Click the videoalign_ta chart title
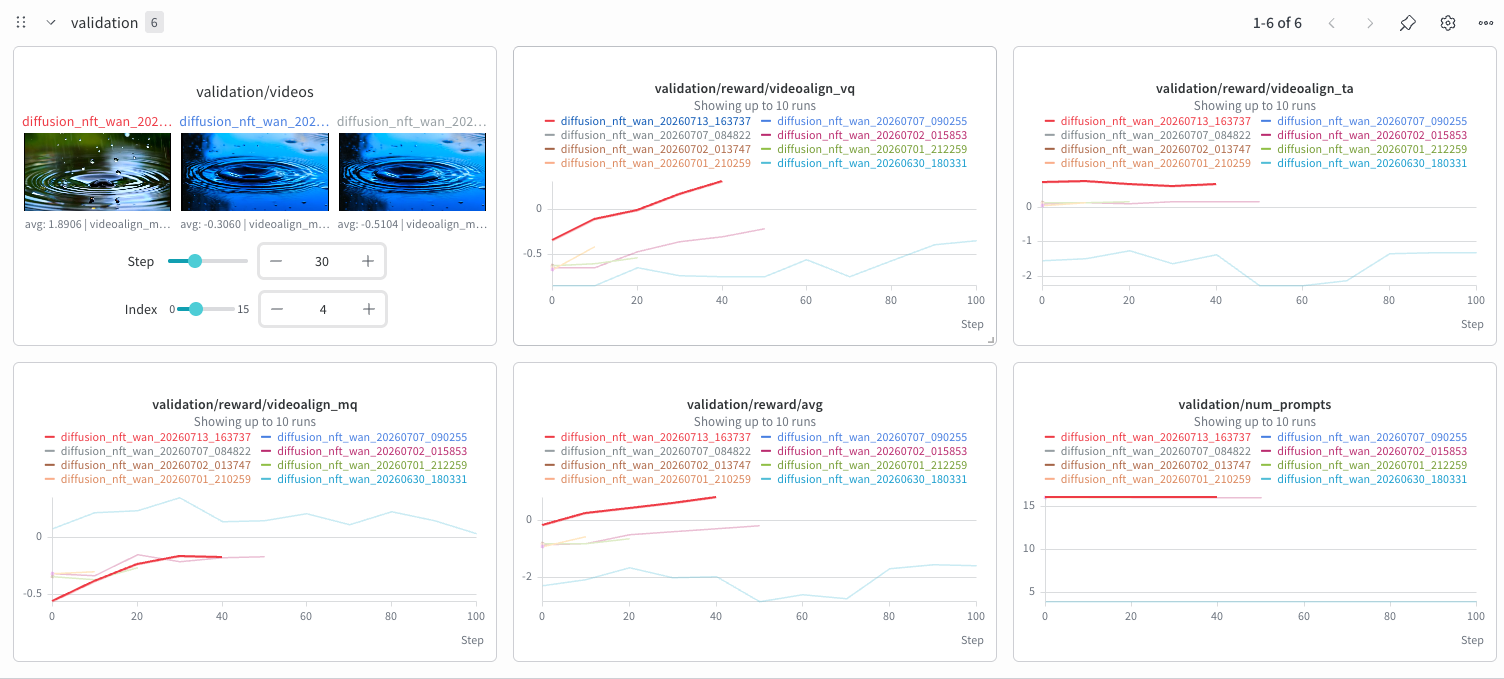The height and width of the screenshot is (679, 1504). tap(1254, 88)
